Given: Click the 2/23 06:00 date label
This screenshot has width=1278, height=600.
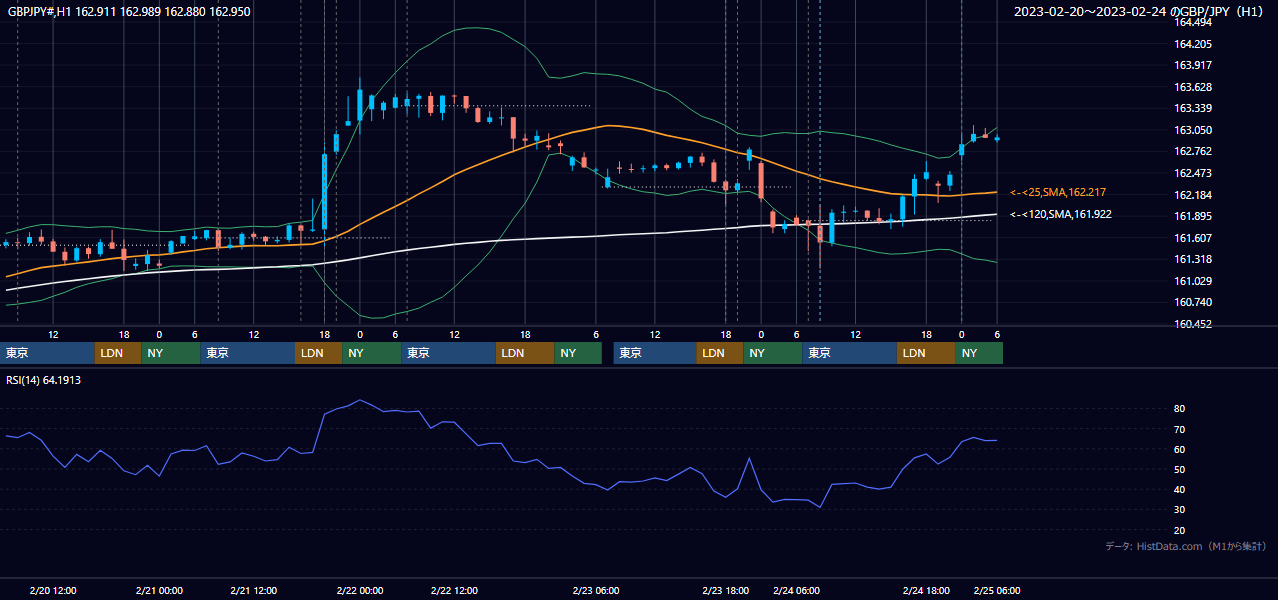Looking at the screenshot, I should pos(596,590).
